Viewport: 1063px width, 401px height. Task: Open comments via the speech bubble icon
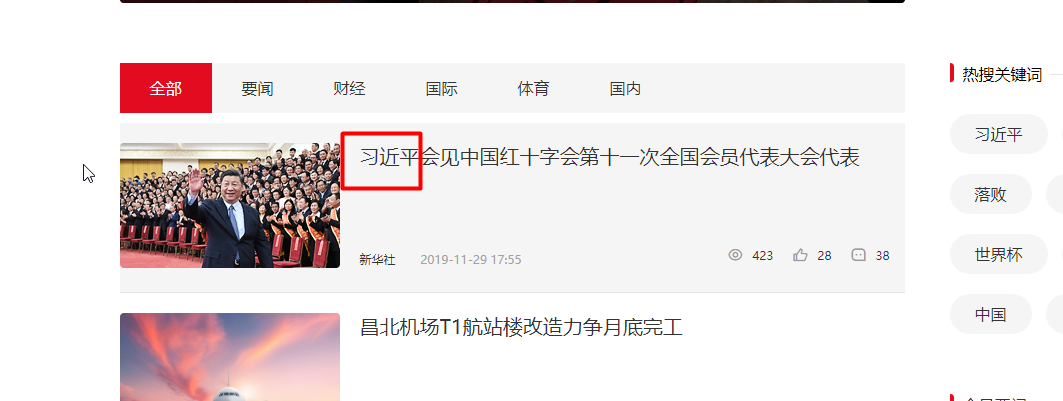click(858, 255)
